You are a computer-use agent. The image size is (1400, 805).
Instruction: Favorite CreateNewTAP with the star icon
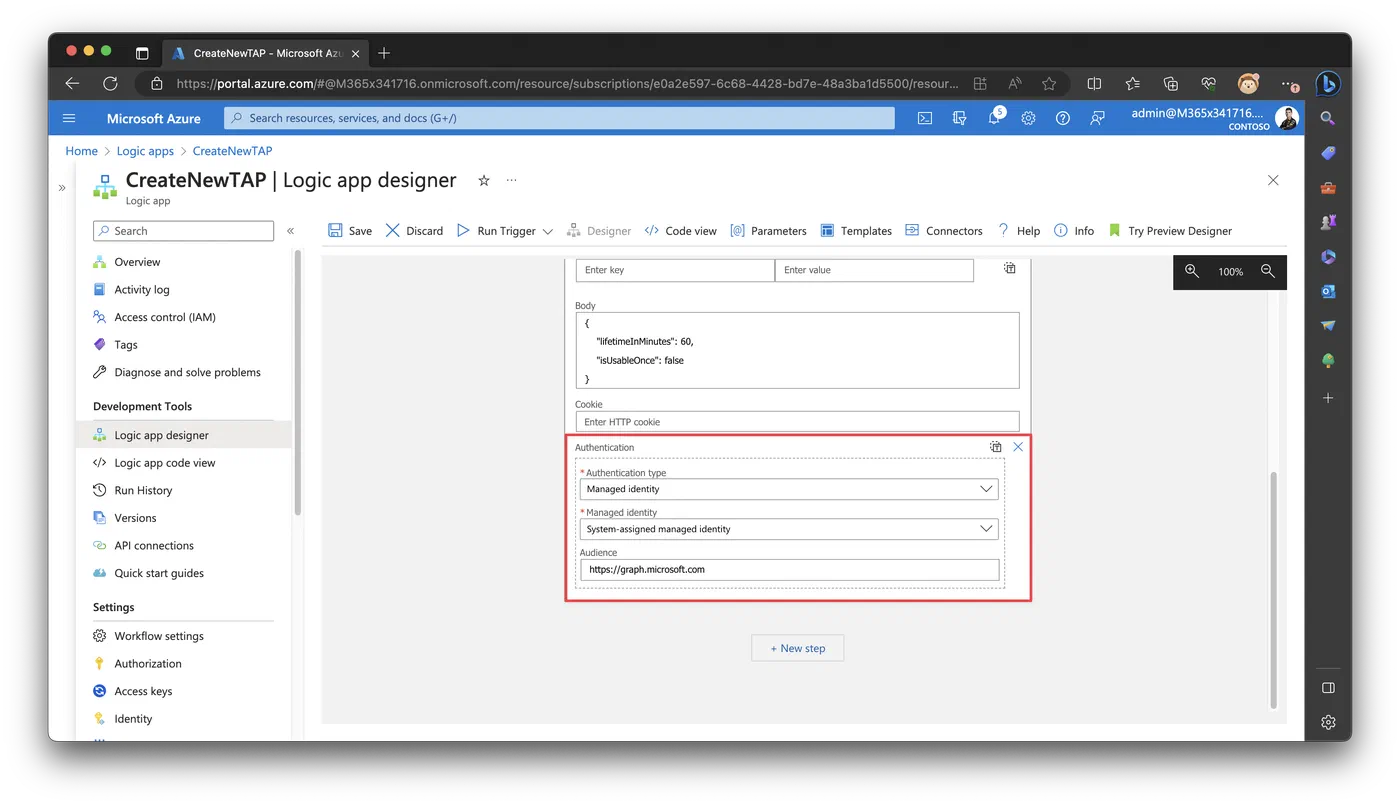coord(484,181)
